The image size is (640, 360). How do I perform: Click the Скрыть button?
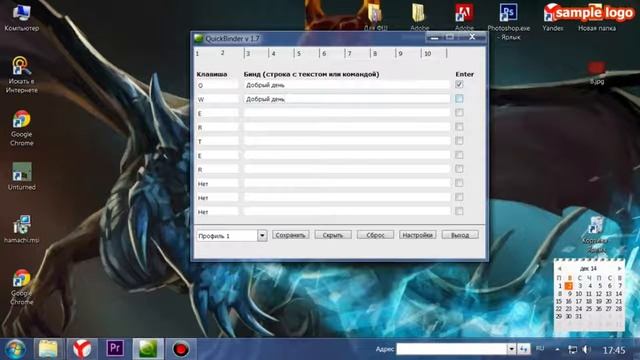333,235
